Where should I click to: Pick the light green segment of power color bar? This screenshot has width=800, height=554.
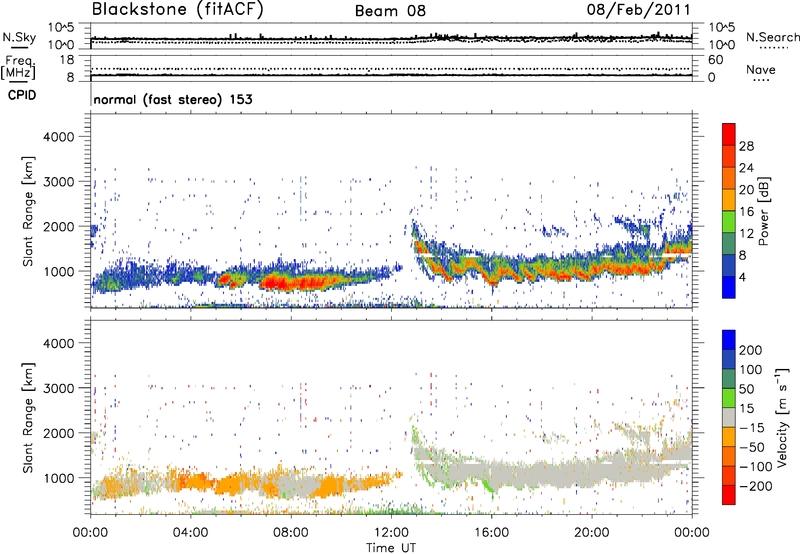point(729,222)
